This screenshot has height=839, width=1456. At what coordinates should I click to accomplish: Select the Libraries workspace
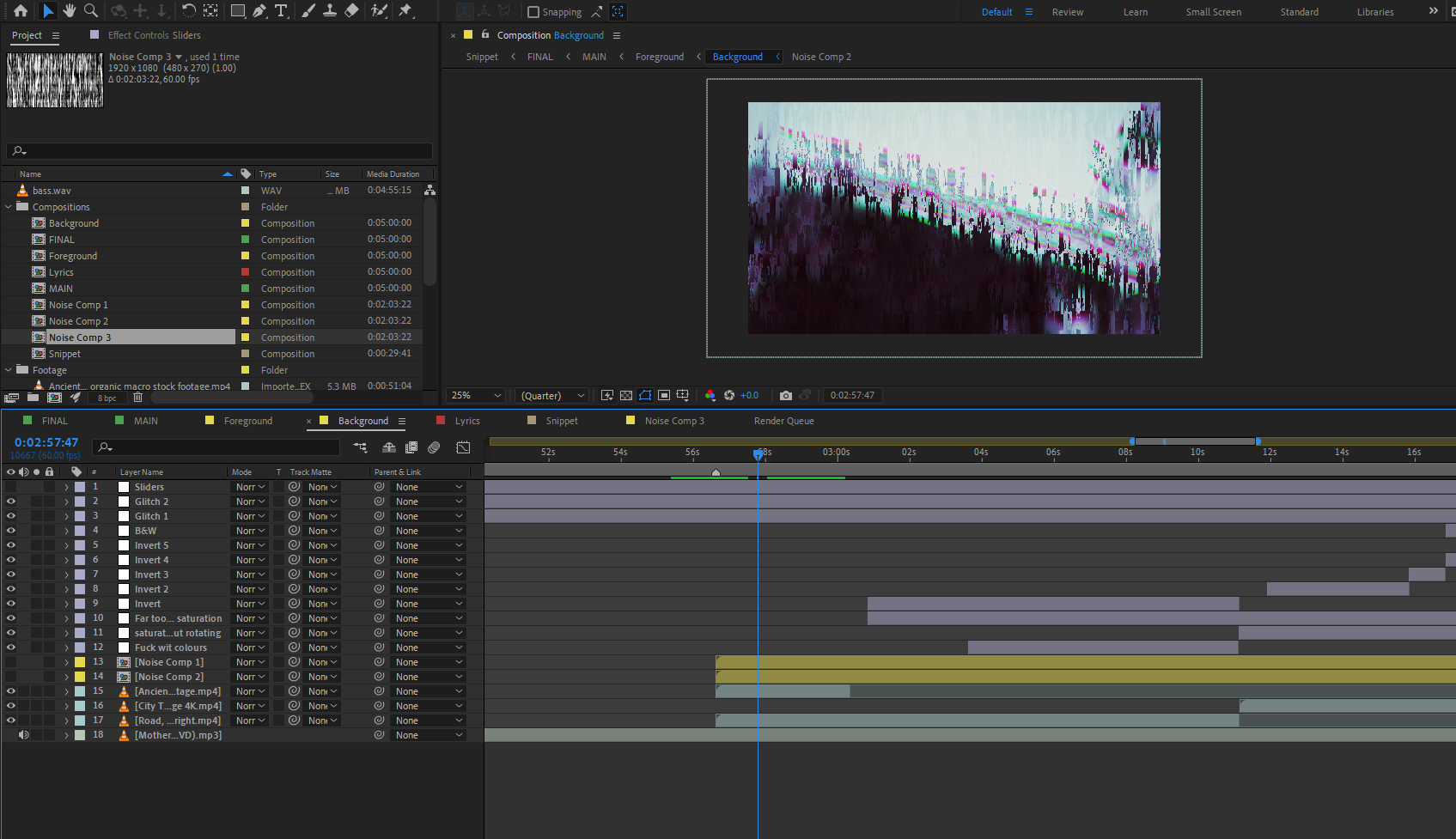(1375, 12)
